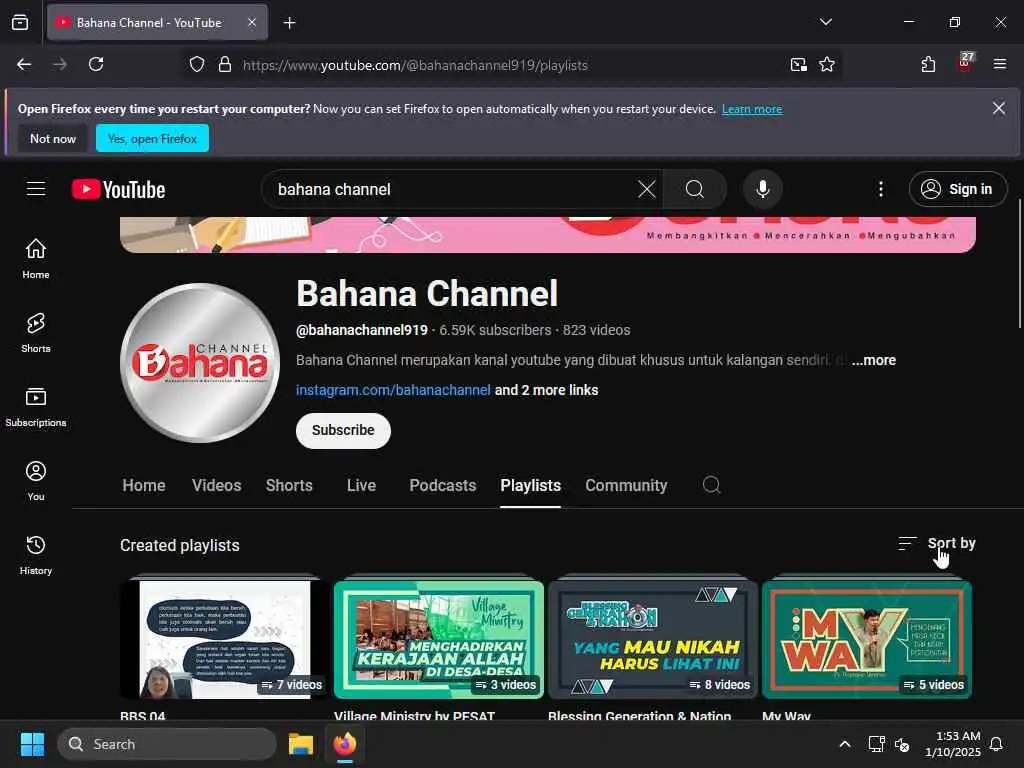Open instagram.com/bahanachannel link
Image resolution: width=1024 pixels, height=768 pixels.
[393, 390]
